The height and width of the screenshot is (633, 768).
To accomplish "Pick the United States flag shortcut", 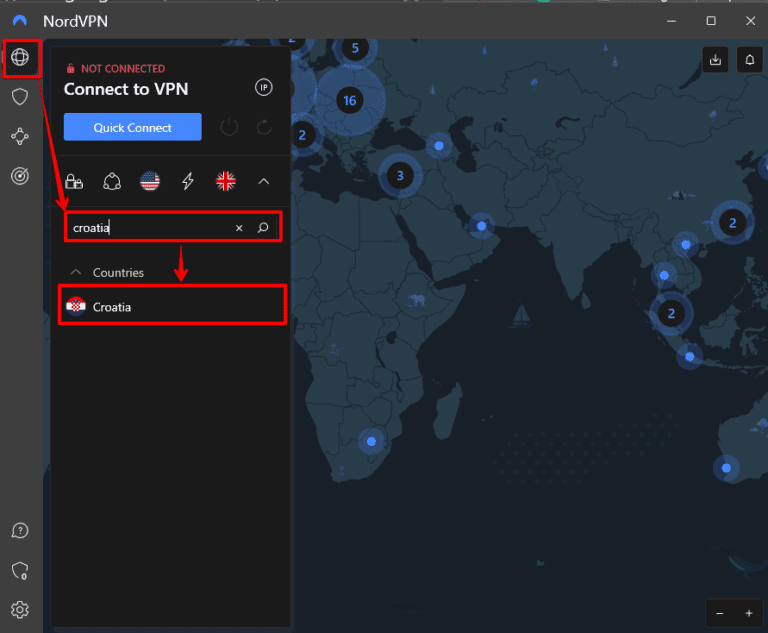I will point(150,181).
